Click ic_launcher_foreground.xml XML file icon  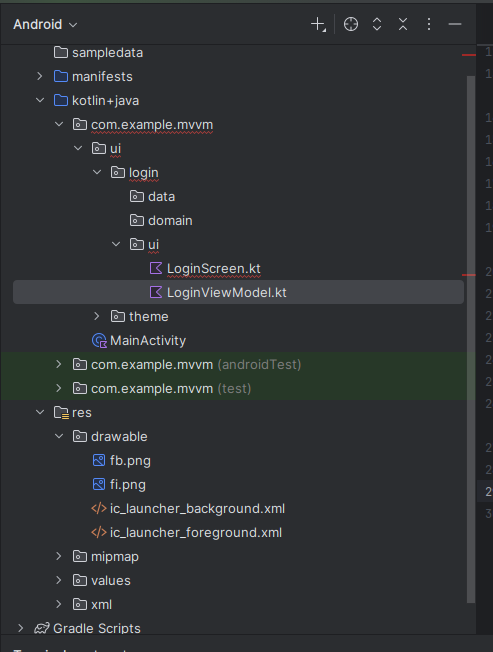[x=99, y=533]
